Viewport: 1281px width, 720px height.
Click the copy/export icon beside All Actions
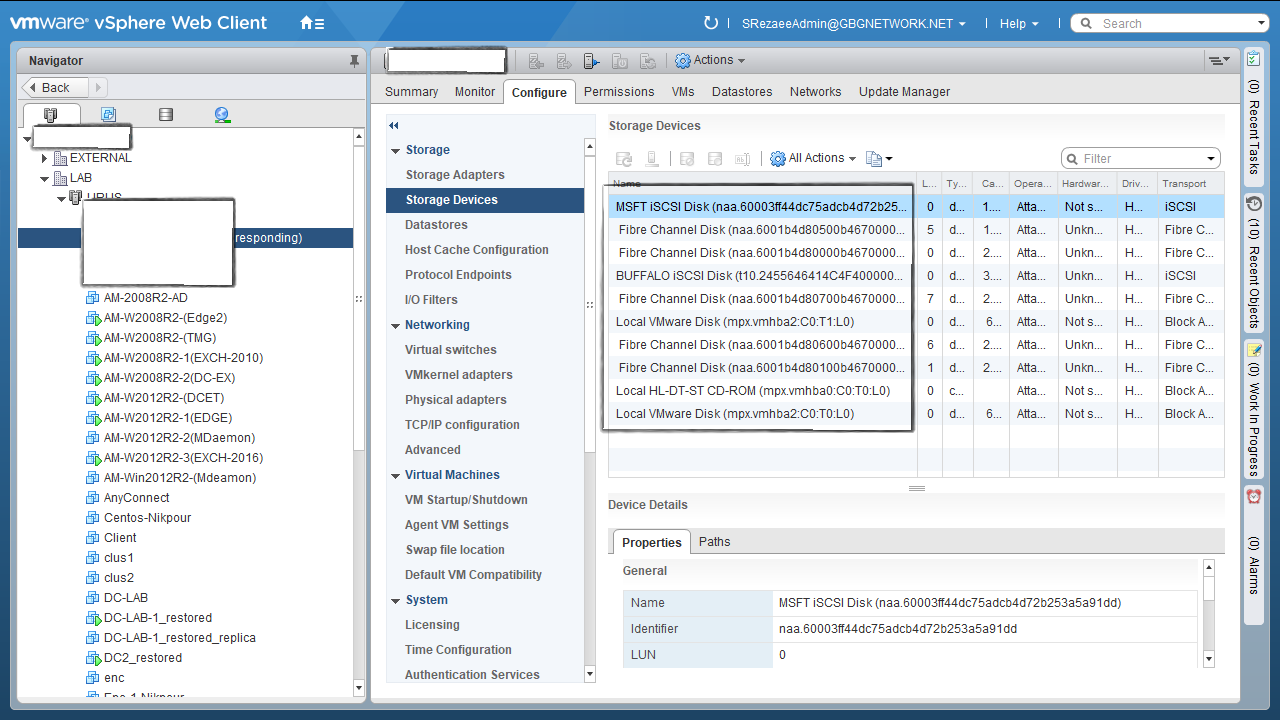(877, 158)
